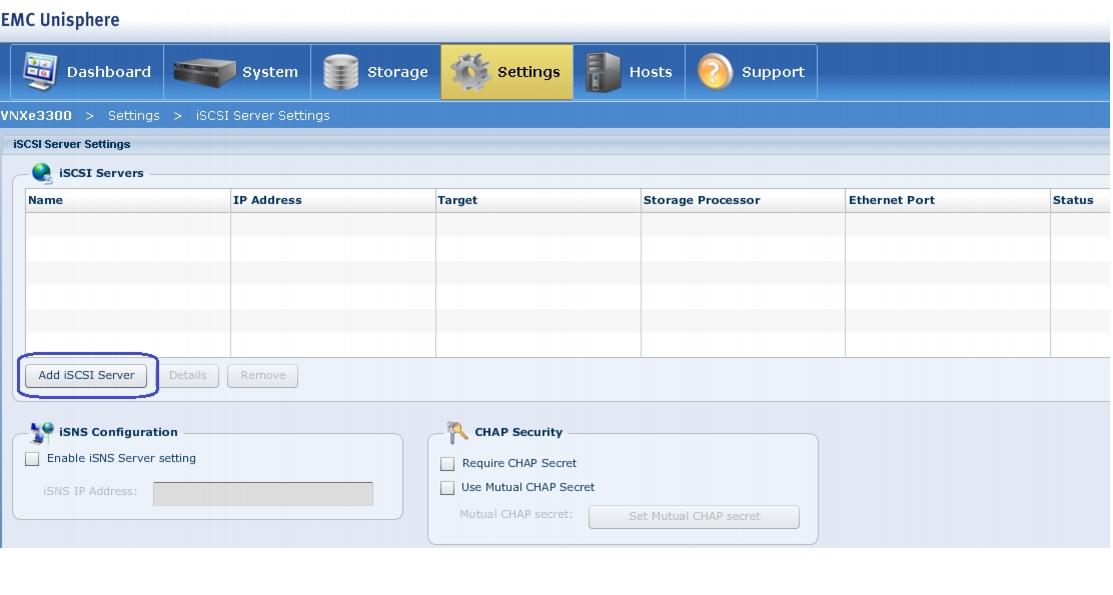Click iSCSI Server Settings breadcrumb entry

tap(263, 116)
